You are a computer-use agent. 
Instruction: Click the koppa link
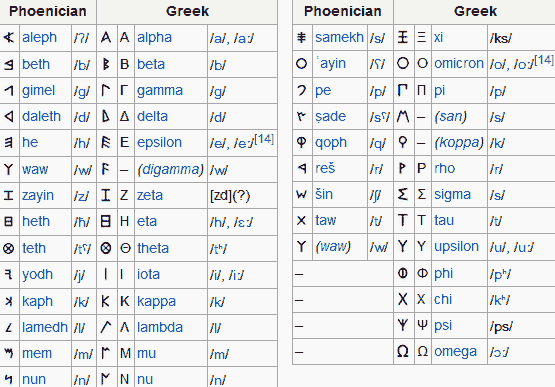point(459,142)
